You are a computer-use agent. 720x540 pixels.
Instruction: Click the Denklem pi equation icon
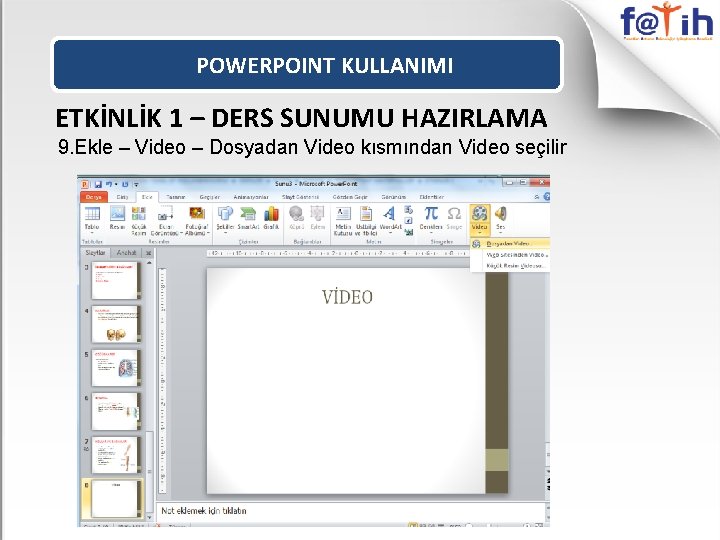[431, 214]
